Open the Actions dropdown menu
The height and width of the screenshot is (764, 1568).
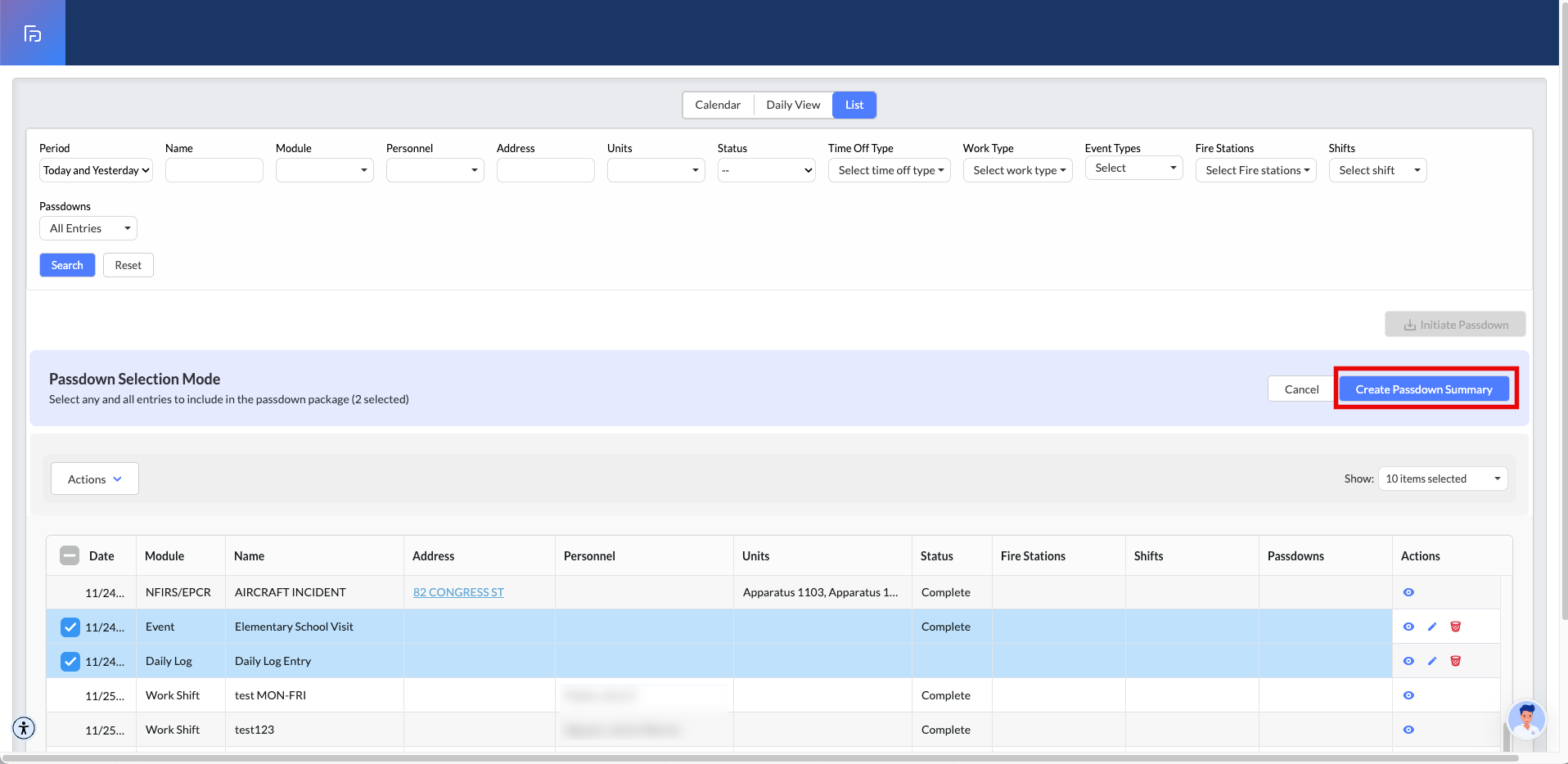click(x=95, y=479)
